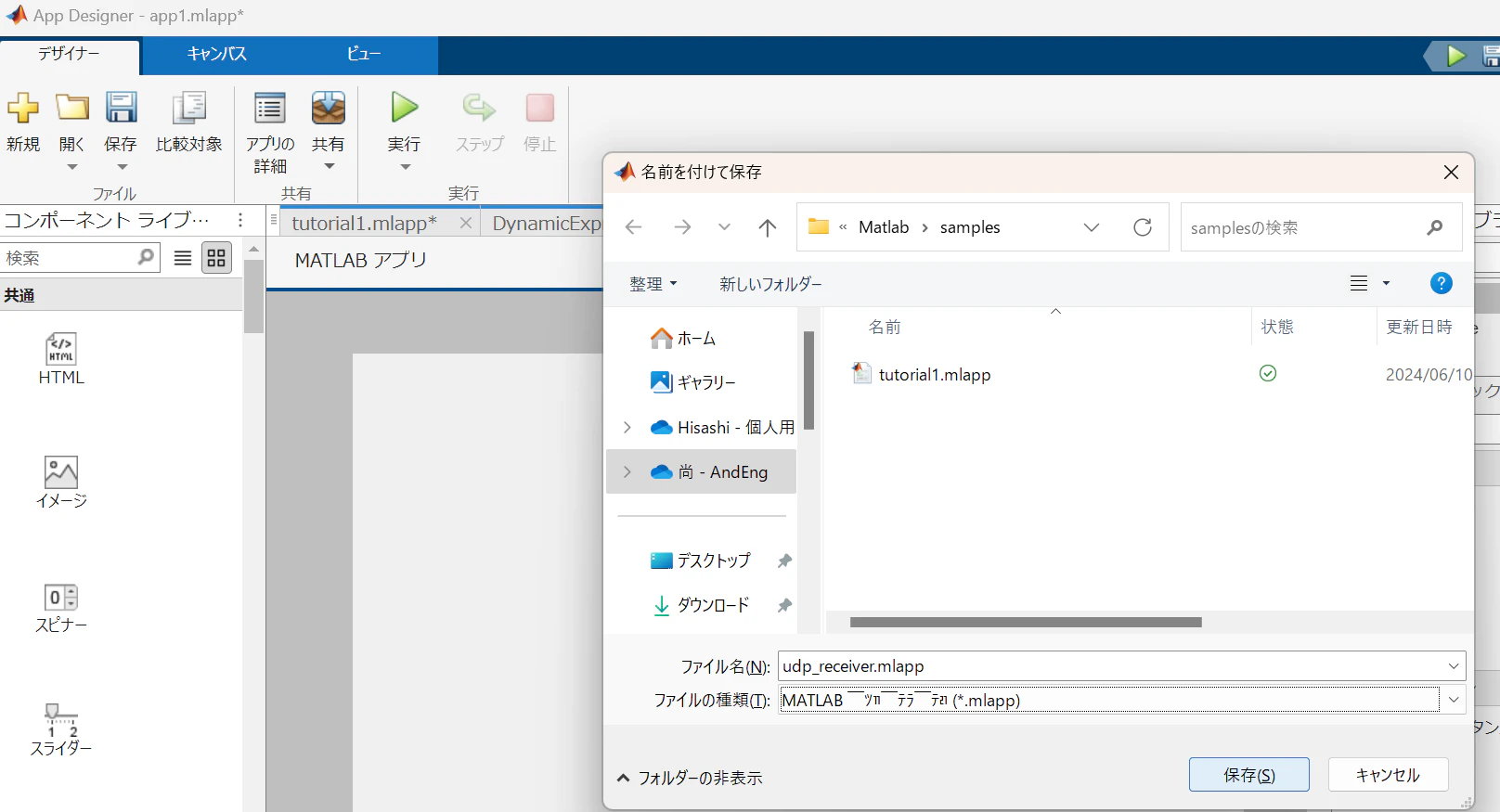Open Desktop (デスクトップ) quick access folder
This screenshot has width=1500, height=812.
[701, 561]
